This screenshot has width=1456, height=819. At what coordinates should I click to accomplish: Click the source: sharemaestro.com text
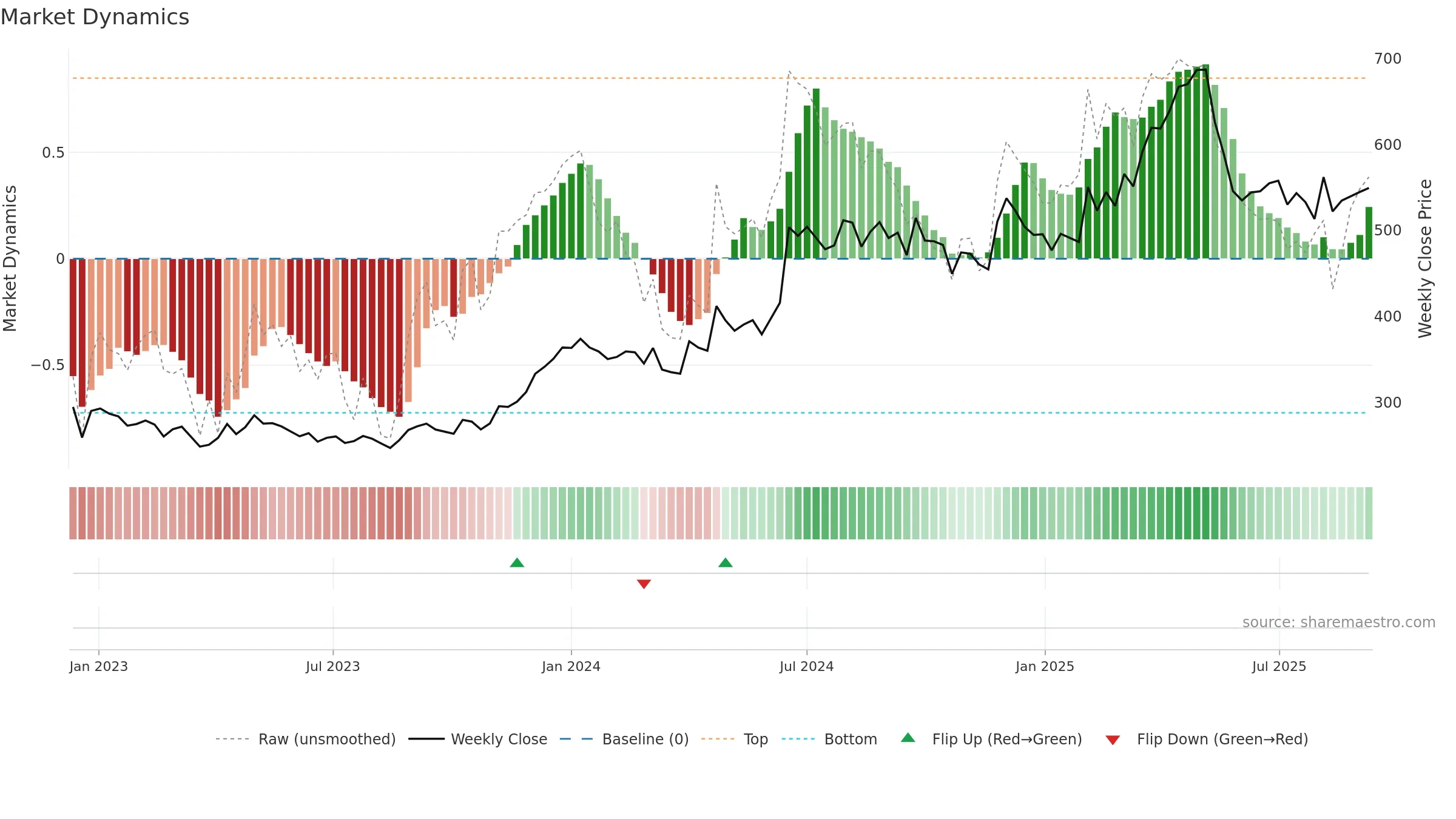[1339, 622]
